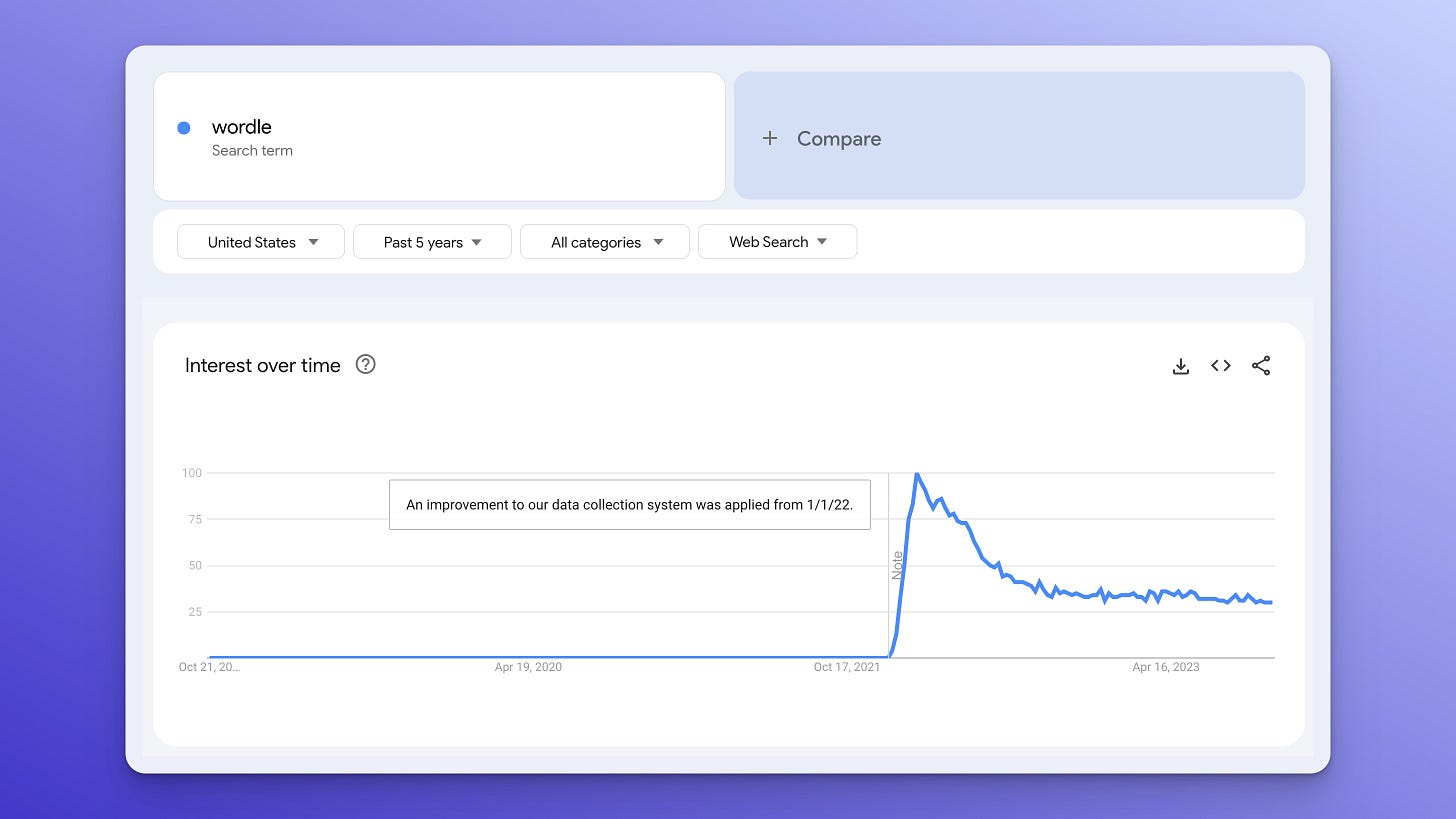The width and height of the screenshot is (1456, 819).
Task: Open the Past 5 years time range dropdown
Action: pos(432,242)
